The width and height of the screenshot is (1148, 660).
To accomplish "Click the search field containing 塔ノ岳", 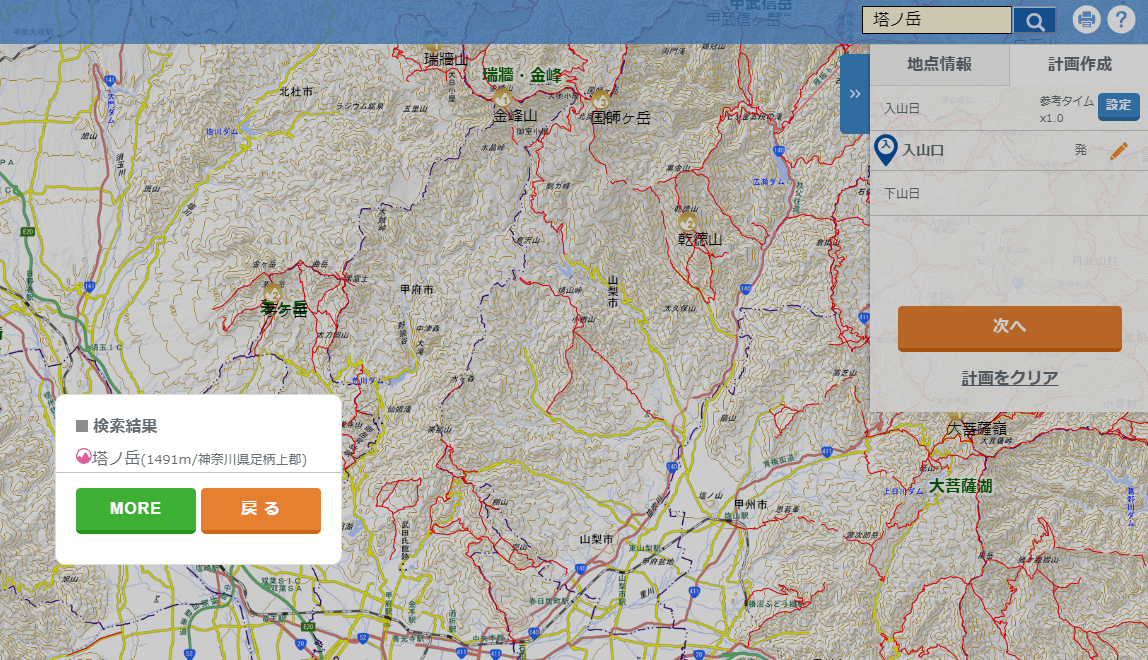I will pos(936,20).
